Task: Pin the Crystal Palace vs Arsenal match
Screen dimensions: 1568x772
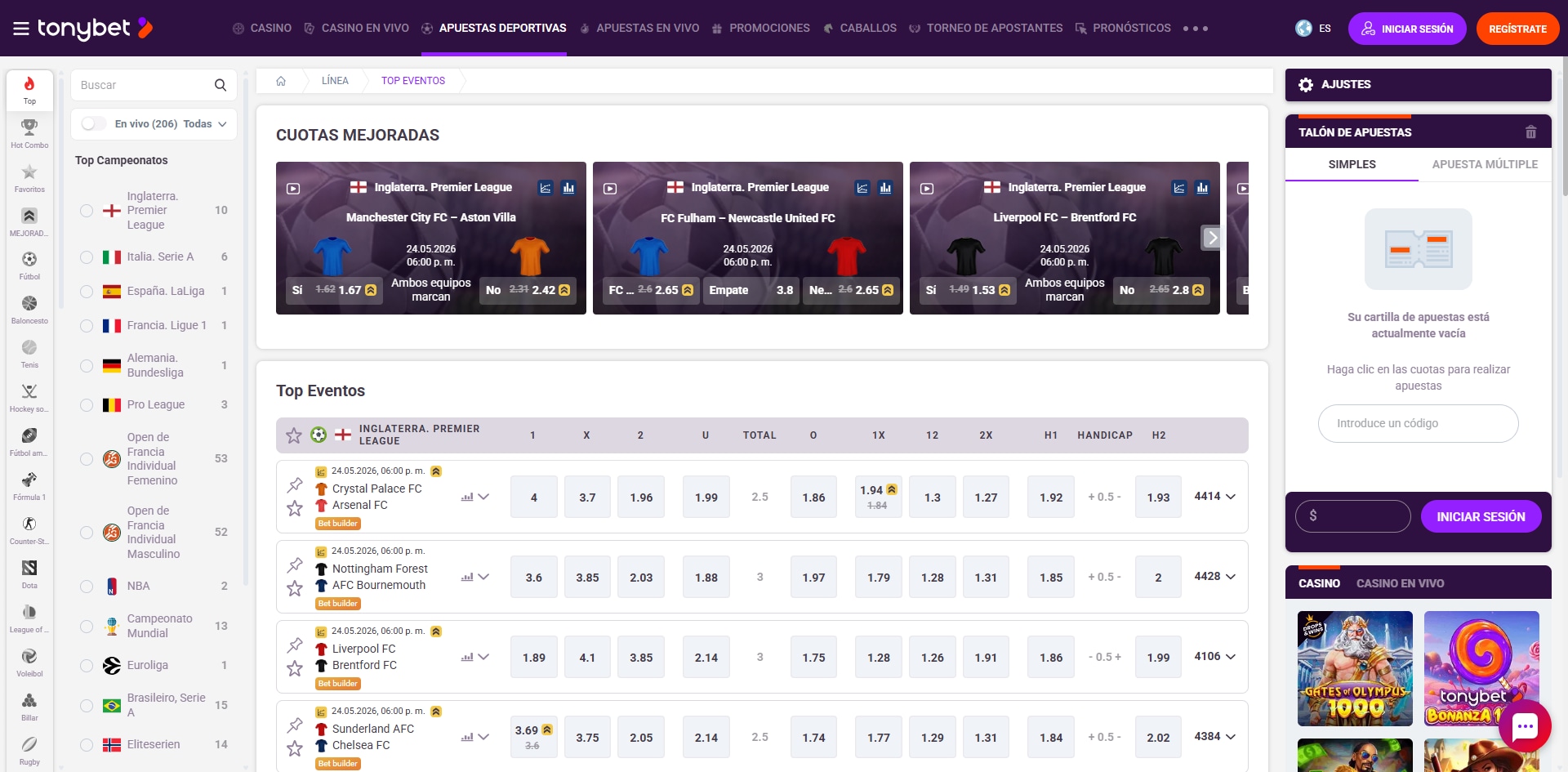Action: [x=295, y=485]
